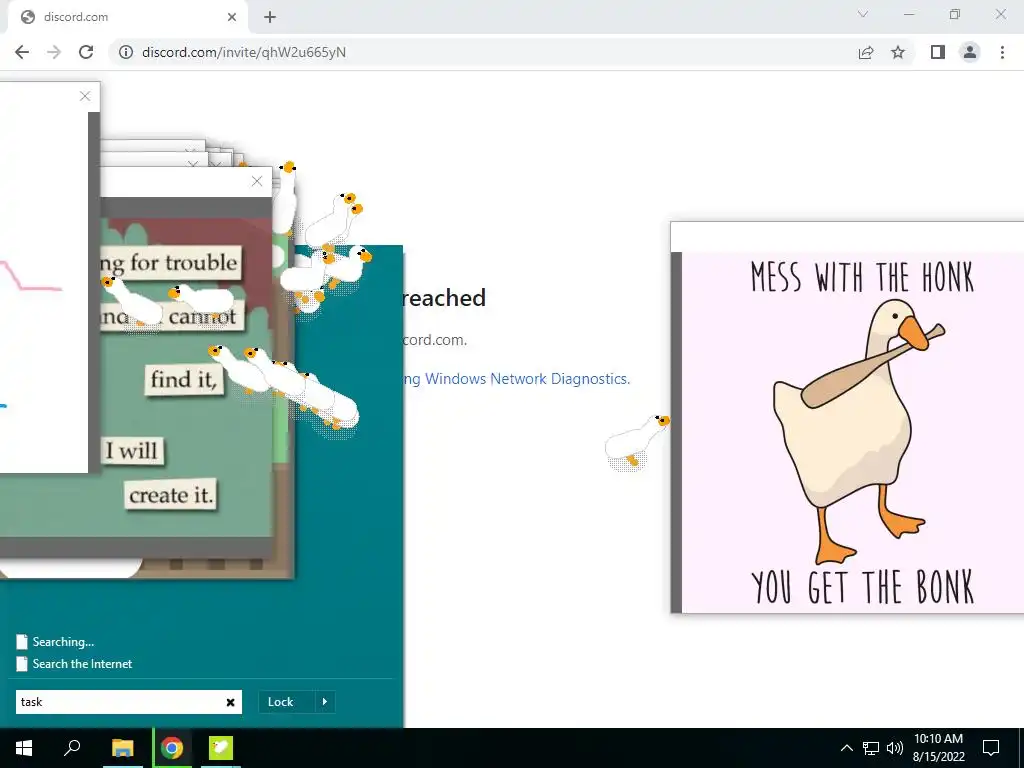The image size is (1024, 768).
Task: Close the white graph popup window
Action: click(85, 96)
